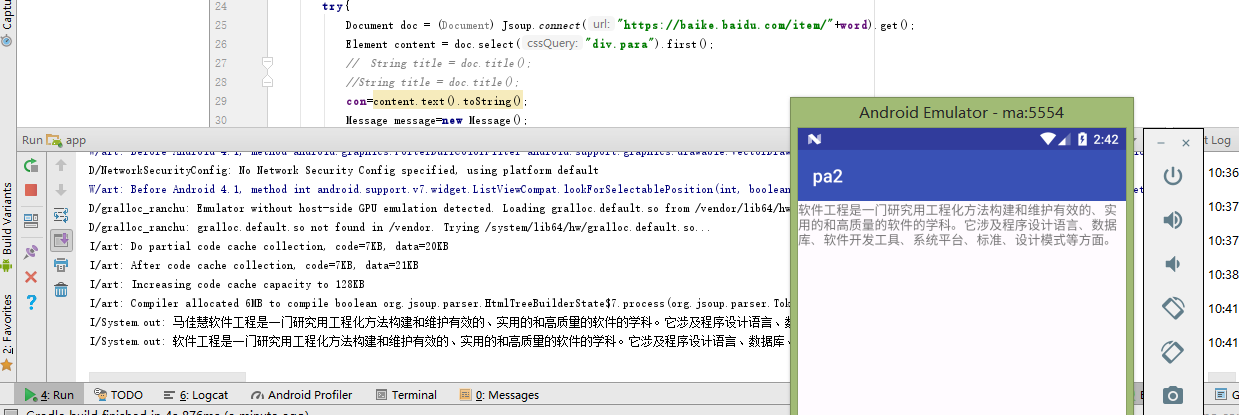
Task: Open the 6: Logcat tab
Action: (x=196, y=395)
